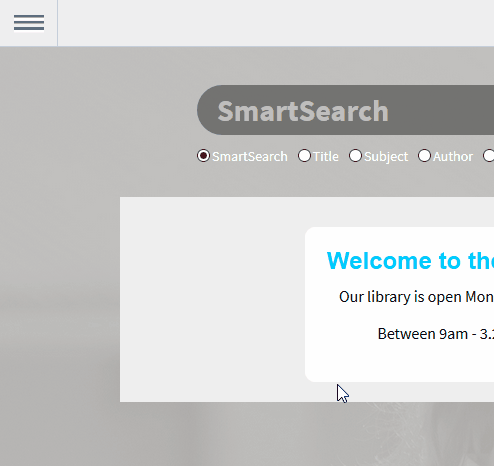Select the Subject radio button
494x466 pixels.
click(355, 156)
